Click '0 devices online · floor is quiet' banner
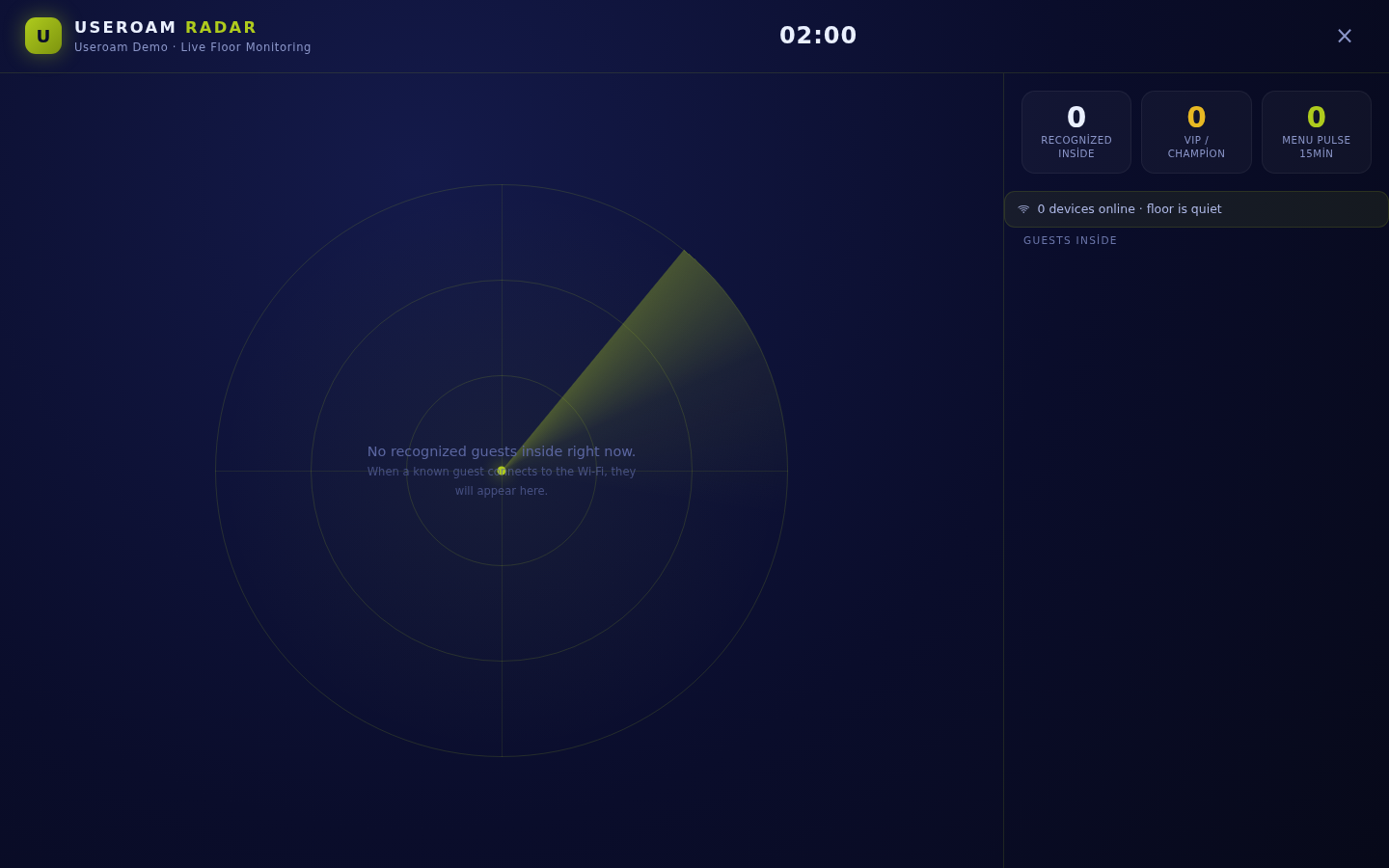1389x868 pixels. (1196, 209)
